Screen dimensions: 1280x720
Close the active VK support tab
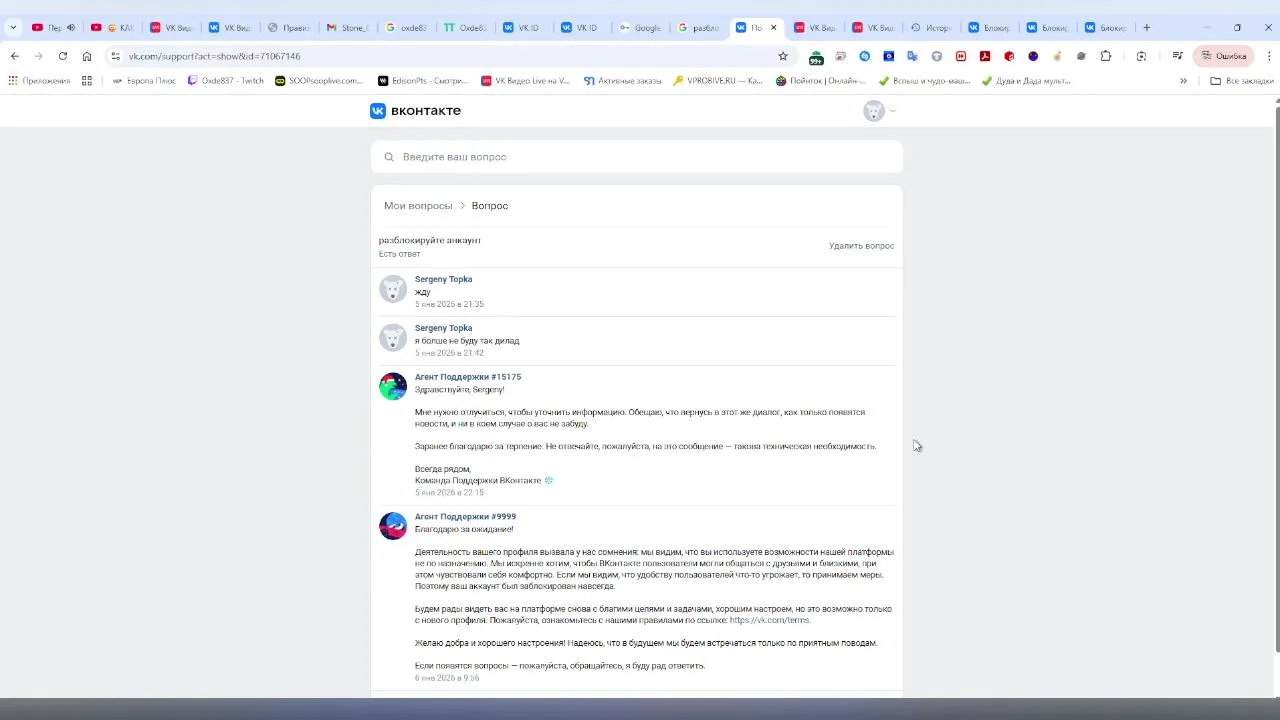(x=773, y=27)
